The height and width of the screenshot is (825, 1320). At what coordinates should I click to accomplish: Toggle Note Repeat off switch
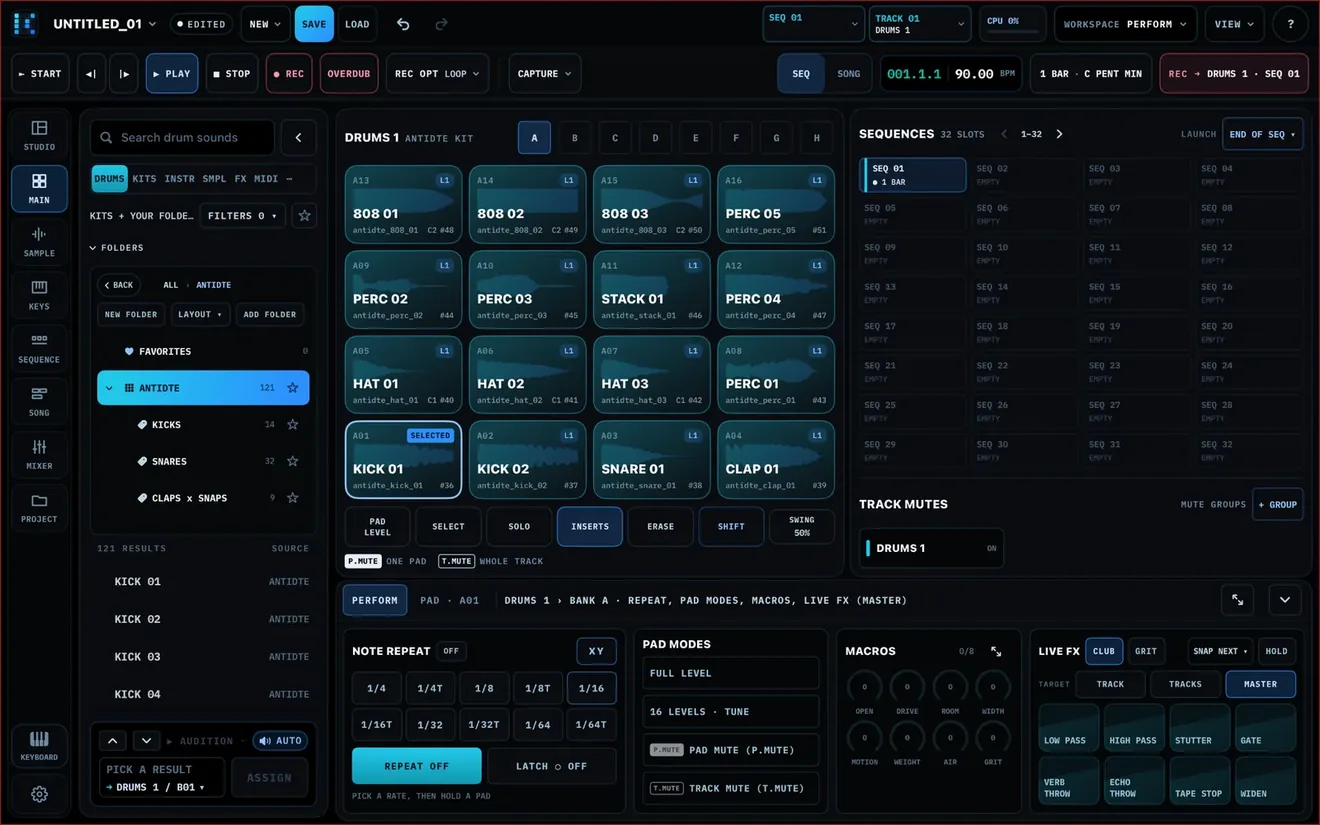[451, 651]
